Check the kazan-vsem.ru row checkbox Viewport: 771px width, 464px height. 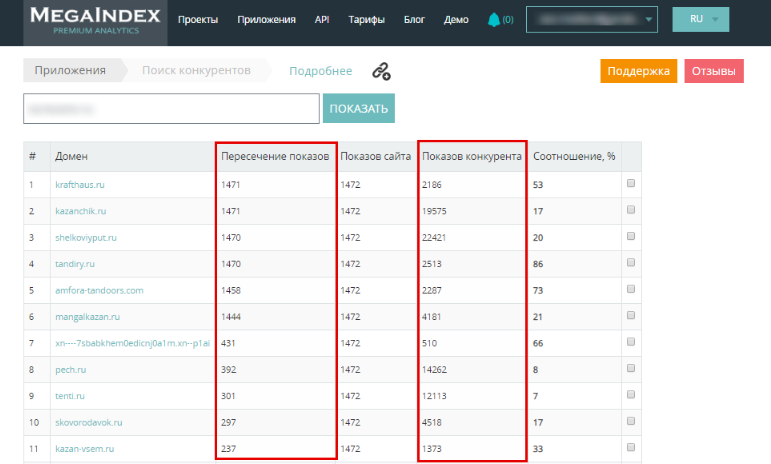click(631, 448)
